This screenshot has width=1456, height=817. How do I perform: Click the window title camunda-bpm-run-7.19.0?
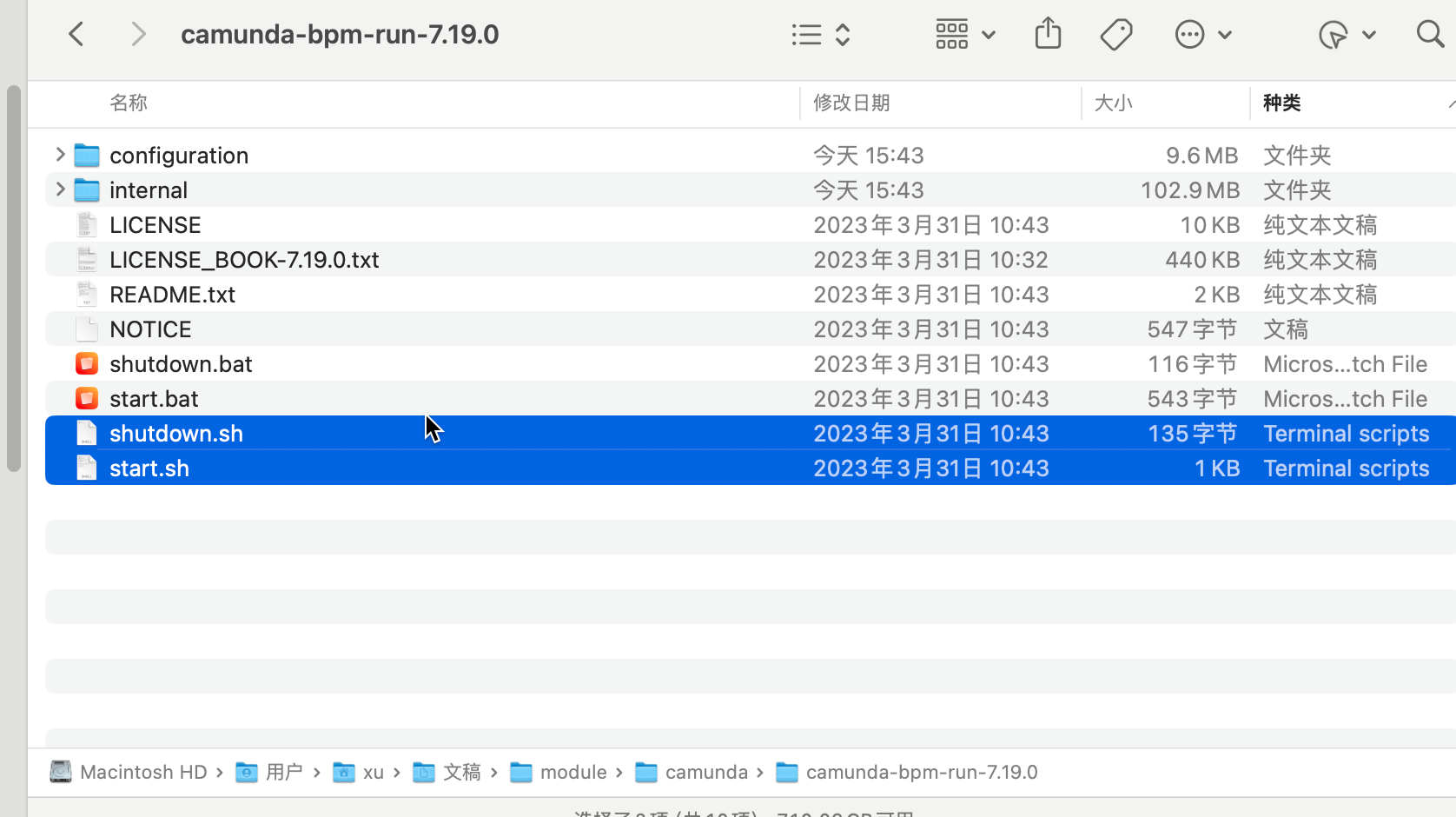[x=340, y=35]
